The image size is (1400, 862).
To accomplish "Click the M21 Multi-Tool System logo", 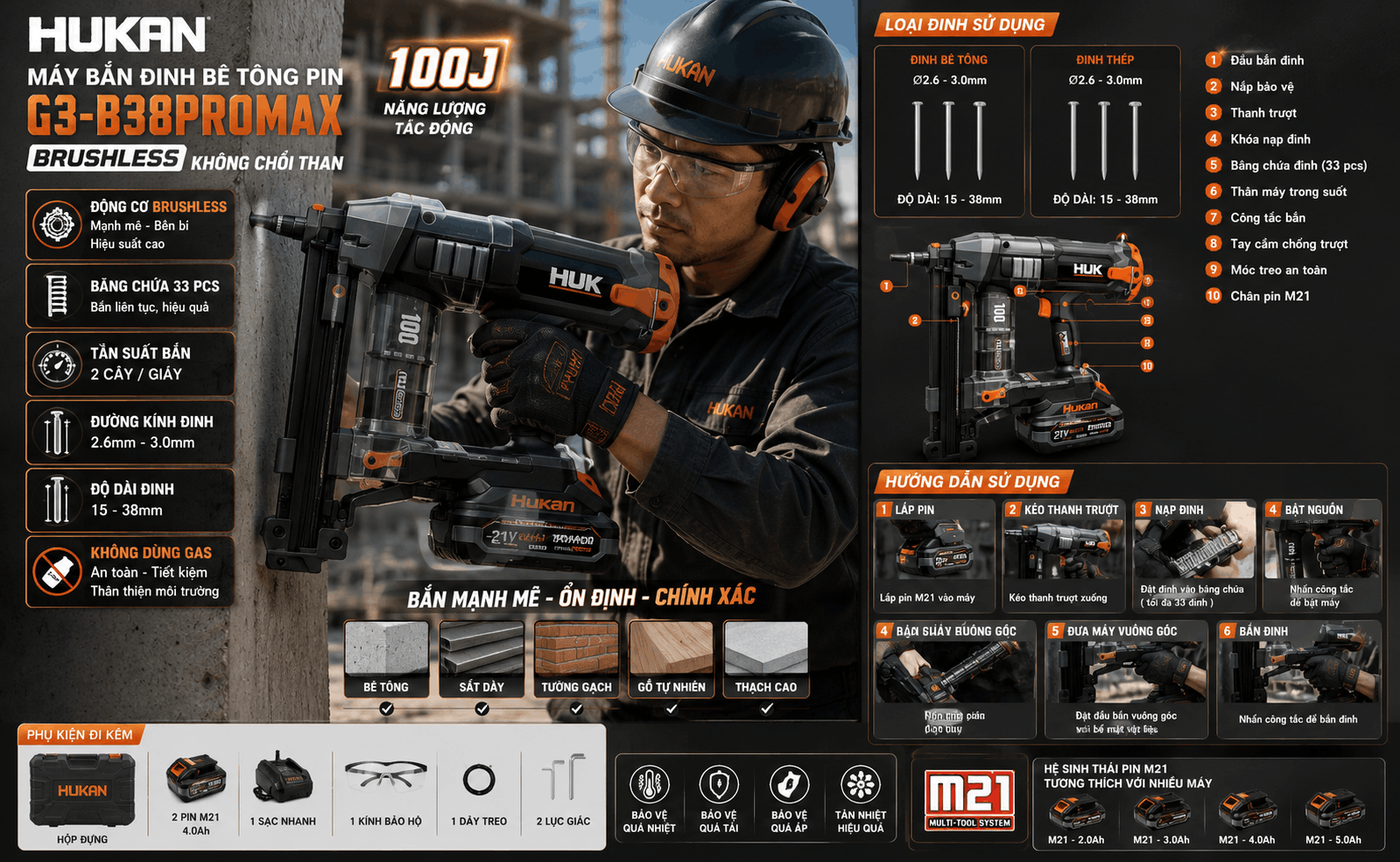I will point(970,800).
